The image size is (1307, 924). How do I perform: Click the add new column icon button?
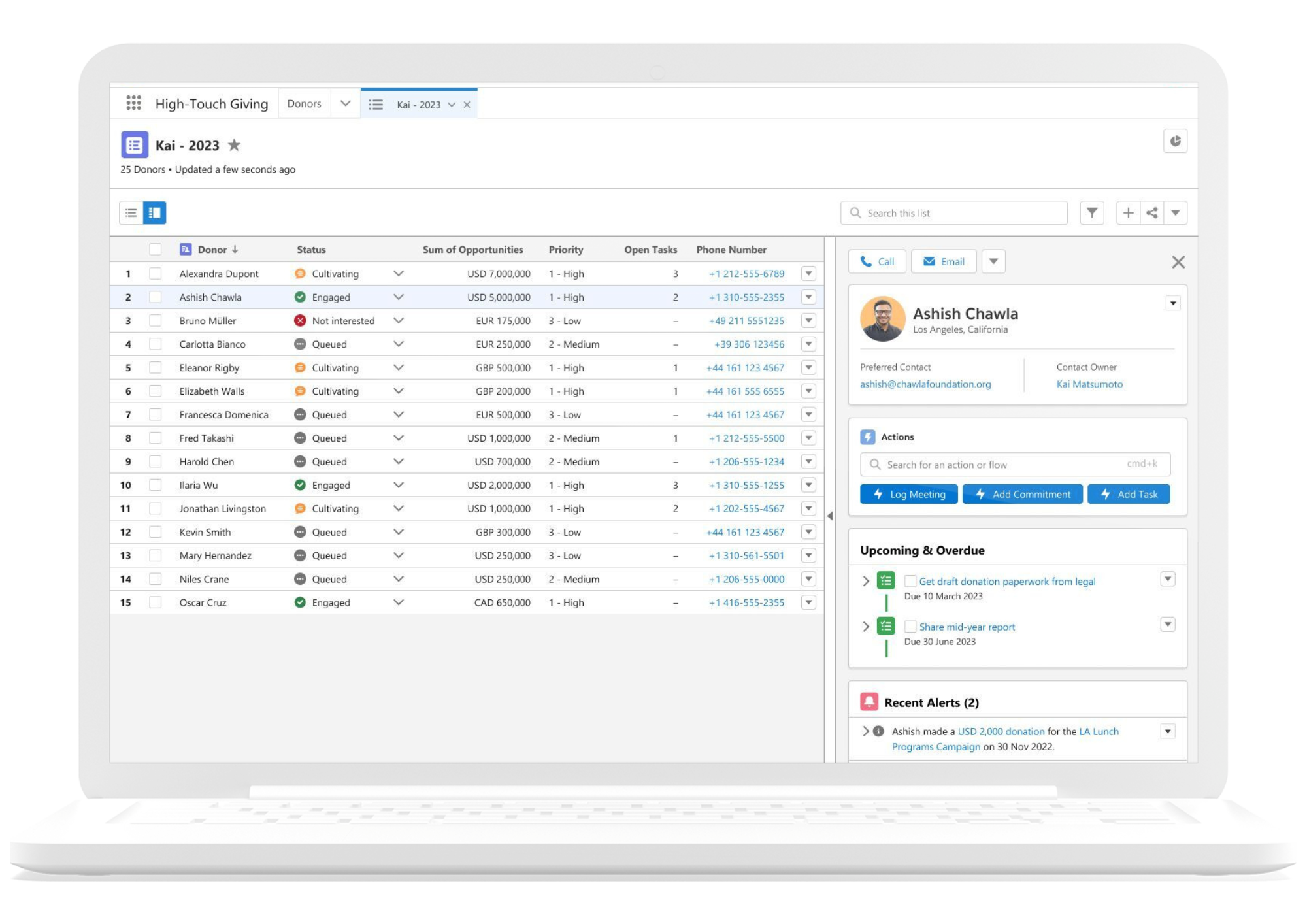(1128, 213)
